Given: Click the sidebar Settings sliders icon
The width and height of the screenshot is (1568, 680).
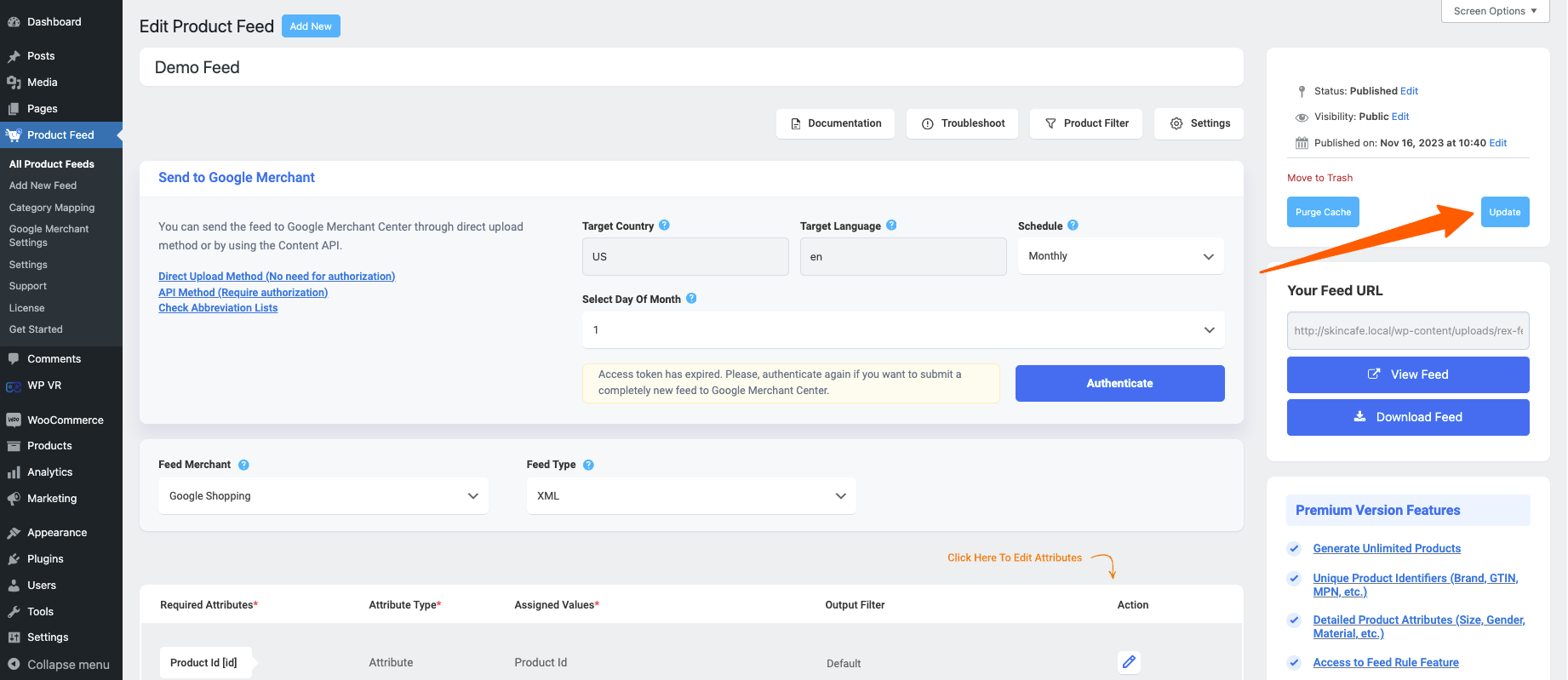Looking at the screenshot, I should coord(14,637).
